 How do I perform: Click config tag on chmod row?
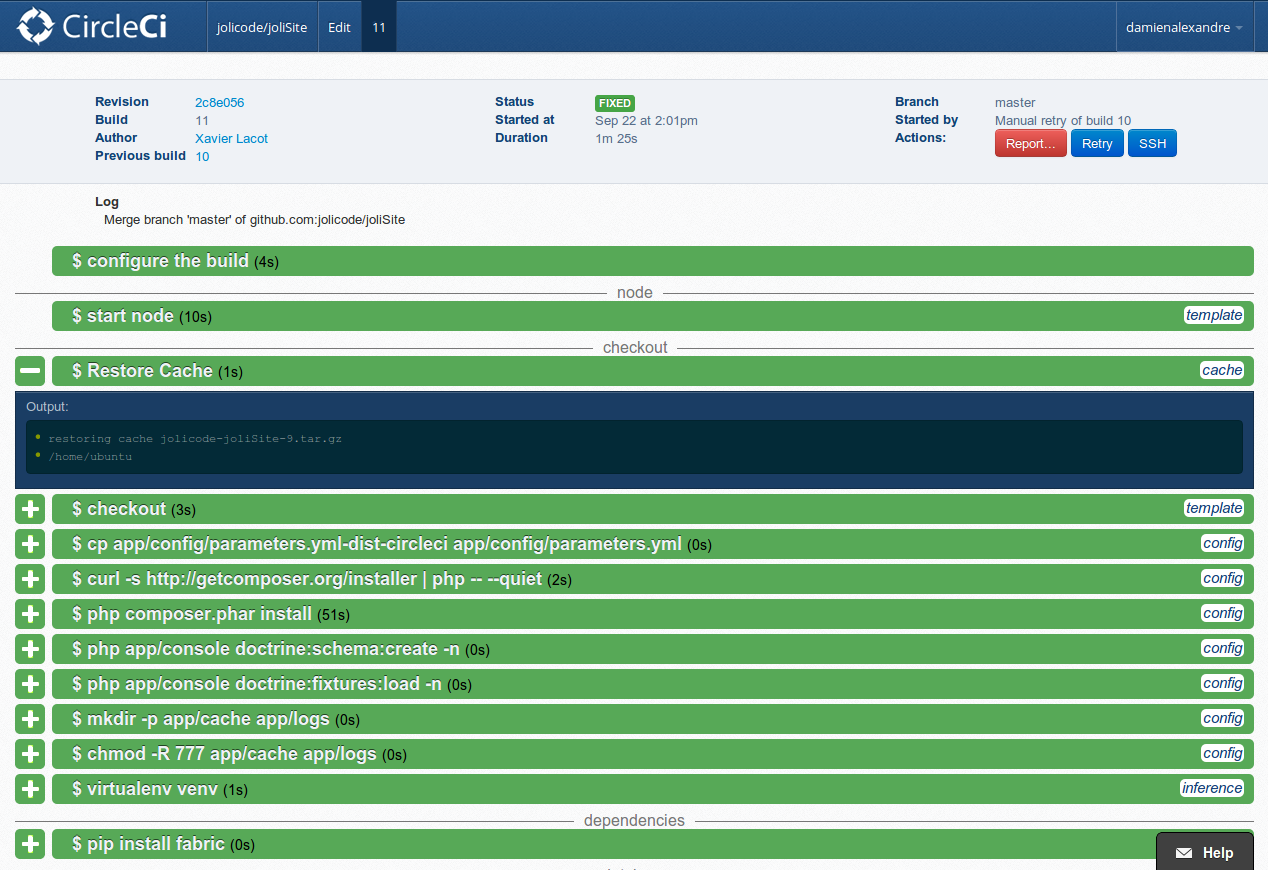tap(1222, 753)
